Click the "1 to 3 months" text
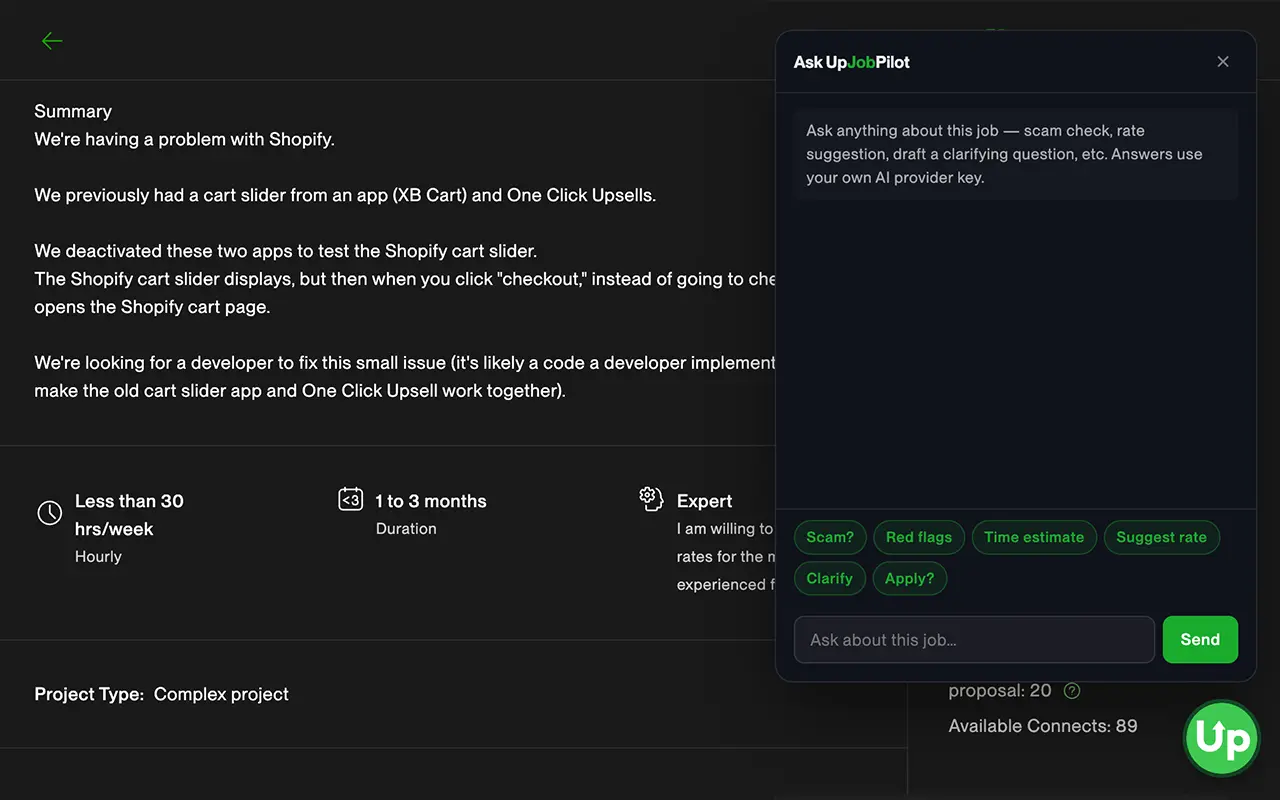 [x=431, y=501]
